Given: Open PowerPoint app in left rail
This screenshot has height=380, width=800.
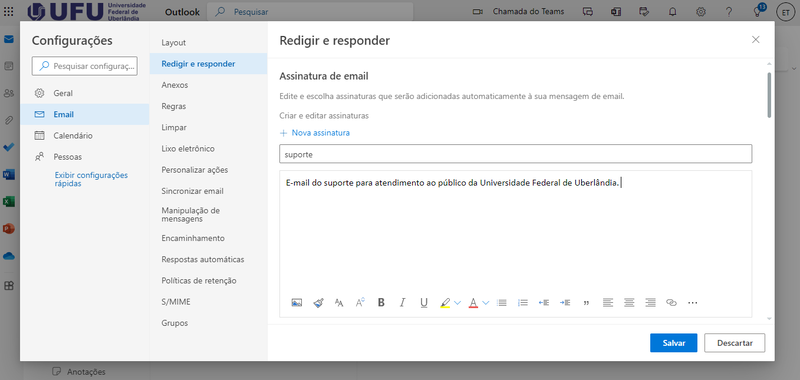Looking at the screenshot, I should [9, 229].
